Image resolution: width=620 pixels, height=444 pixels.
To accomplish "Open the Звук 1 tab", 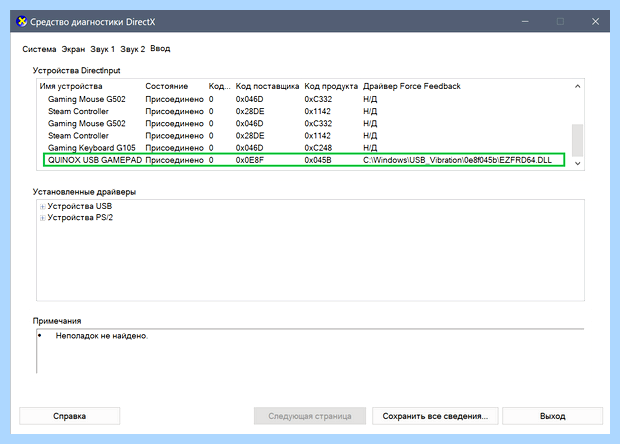I will 102,49.
